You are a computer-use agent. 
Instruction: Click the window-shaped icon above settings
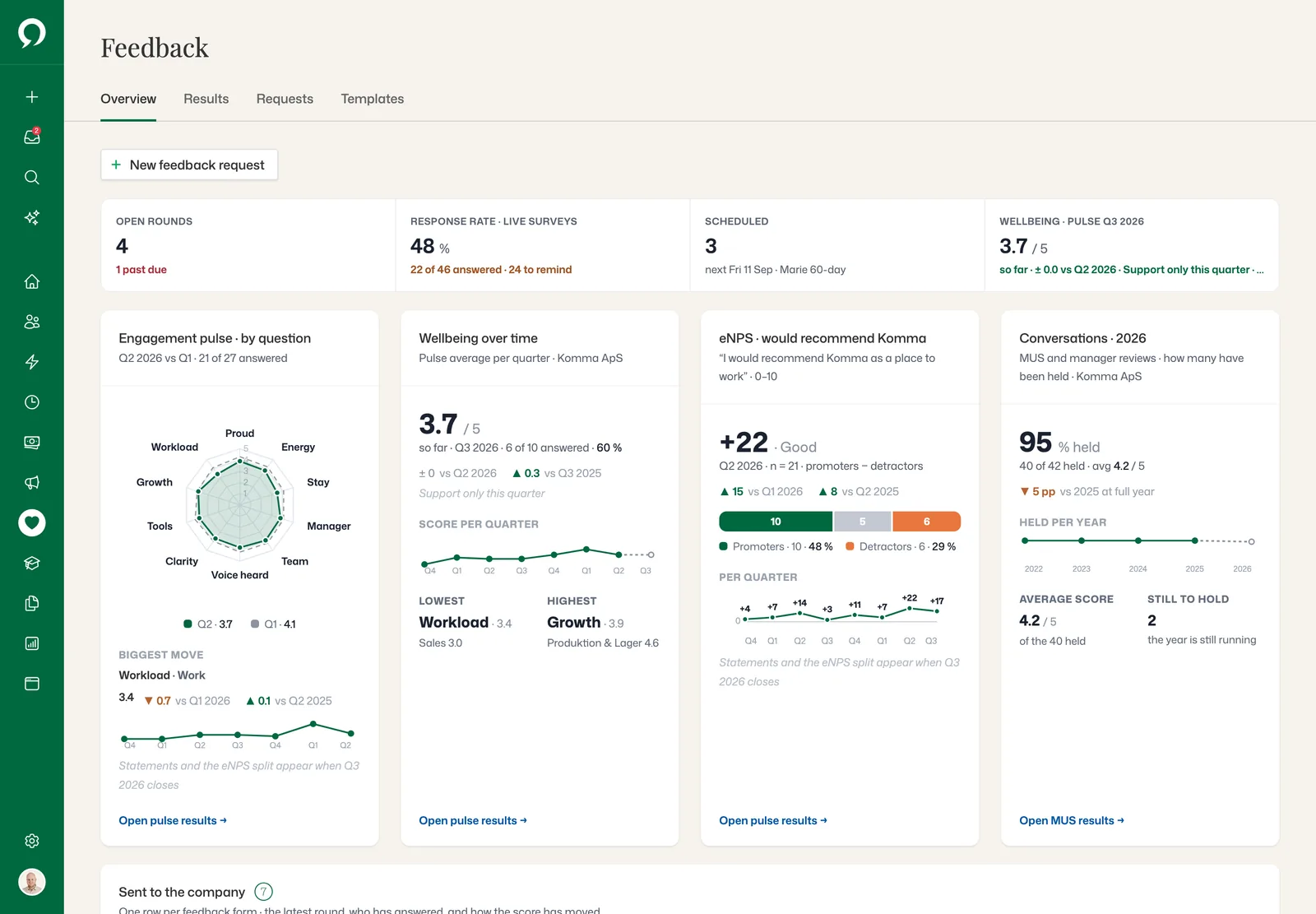(32, 684)
